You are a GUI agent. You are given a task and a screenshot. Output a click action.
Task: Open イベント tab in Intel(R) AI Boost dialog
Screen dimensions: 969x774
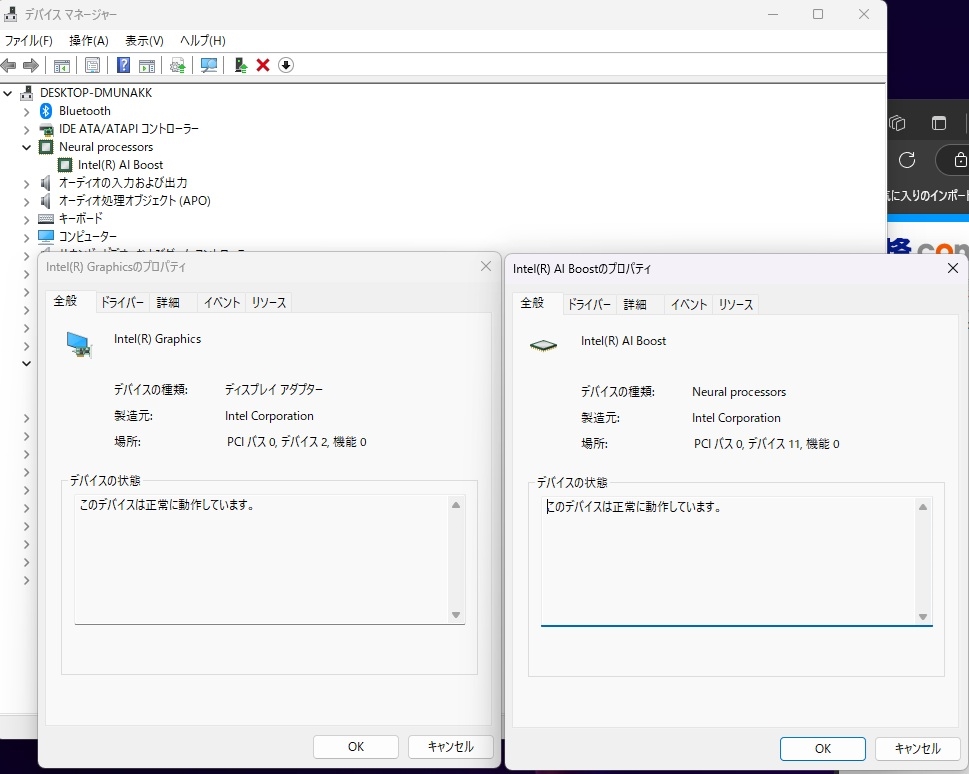689,305
